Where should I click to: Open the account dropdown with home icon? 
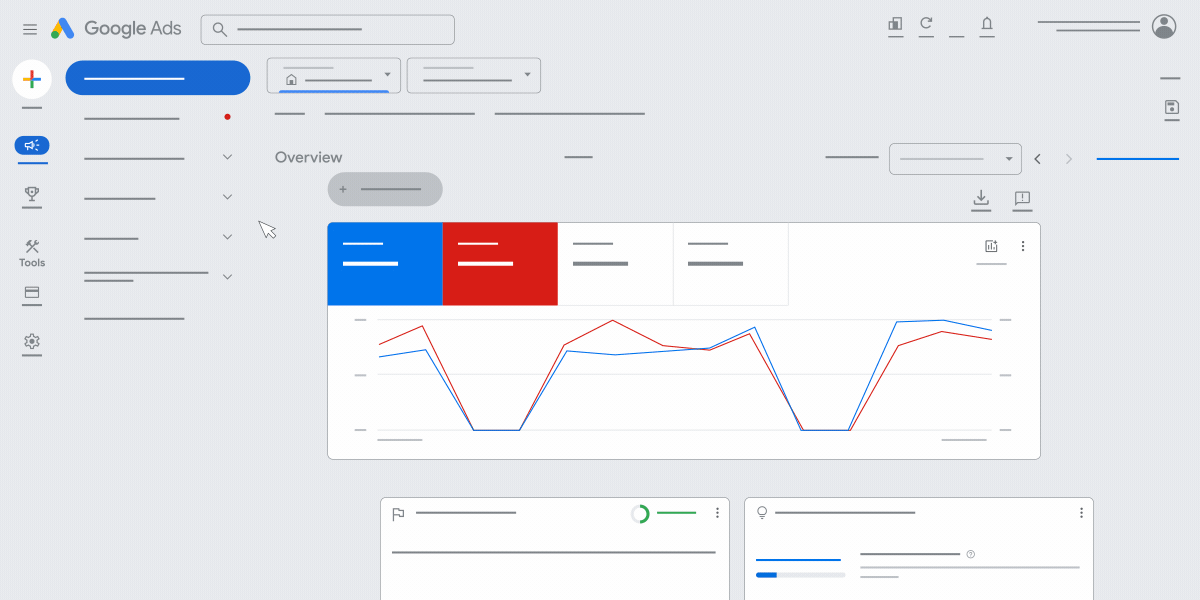point(334,75)
